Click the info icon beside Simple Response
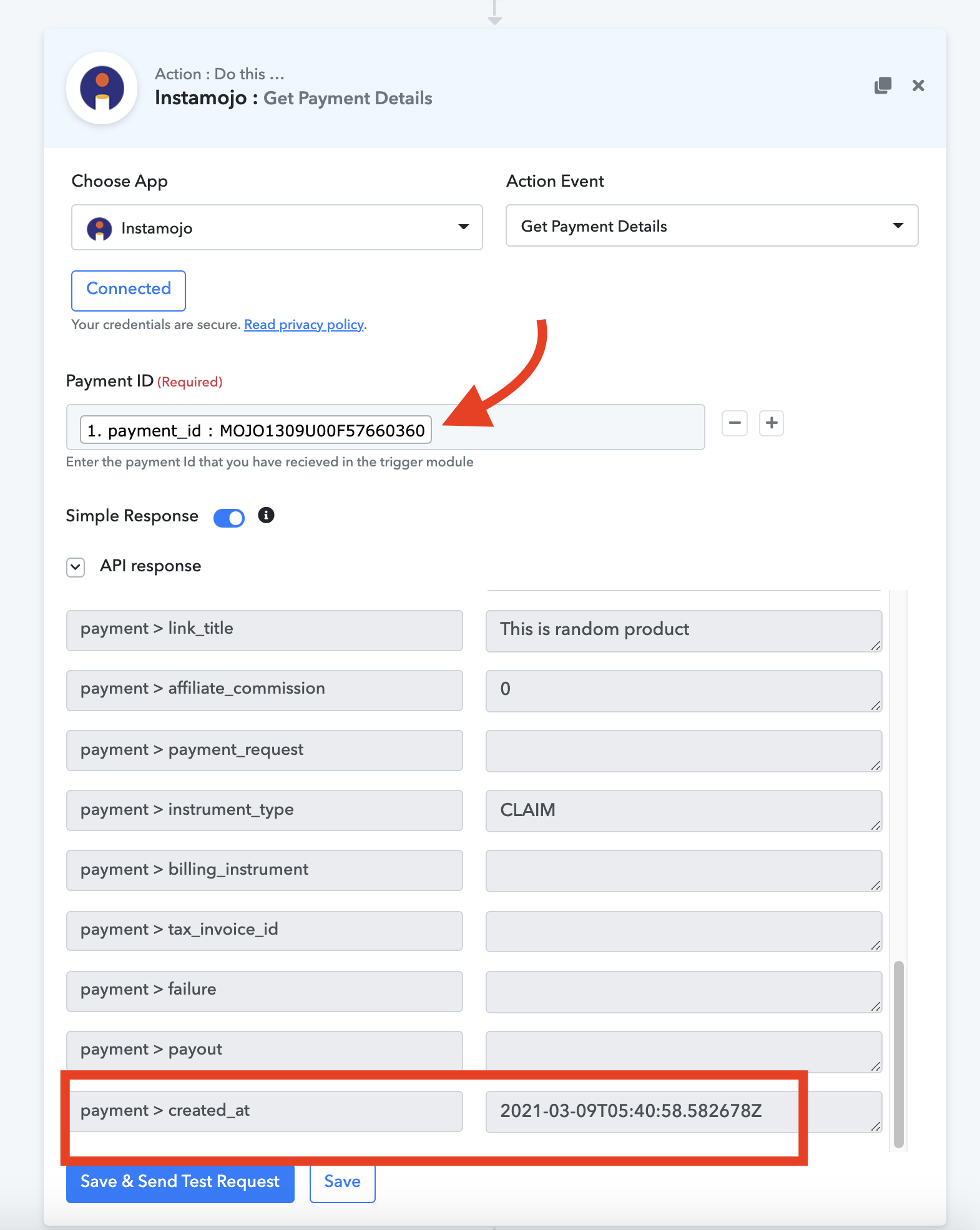 [266, 515]
